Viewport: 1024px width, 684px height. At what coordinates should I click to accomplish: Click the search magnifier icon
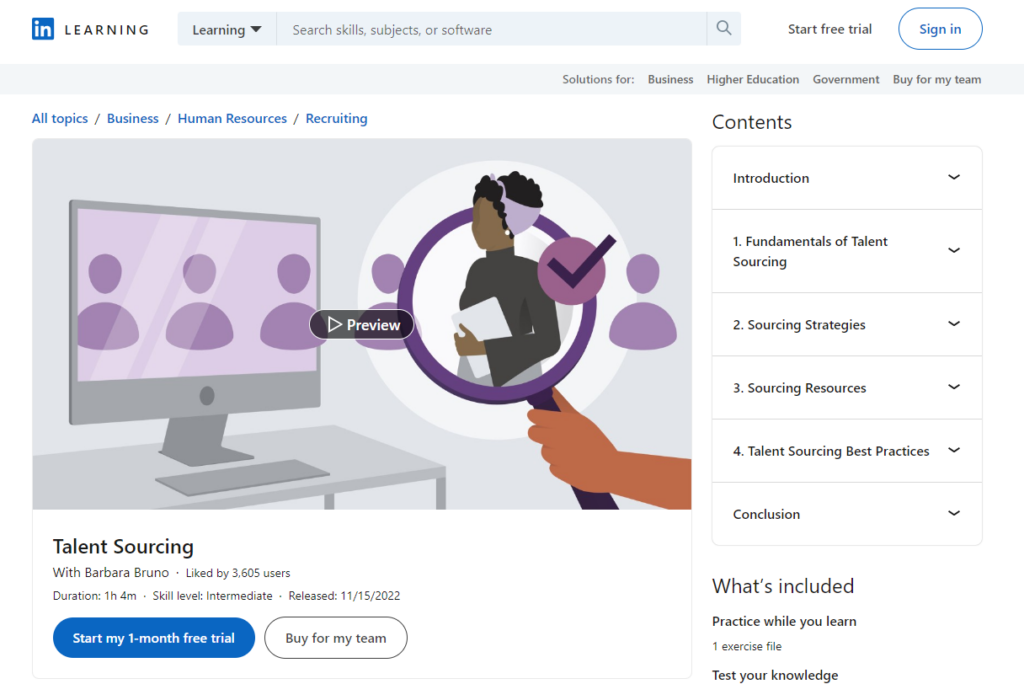(x=724, y=28)
